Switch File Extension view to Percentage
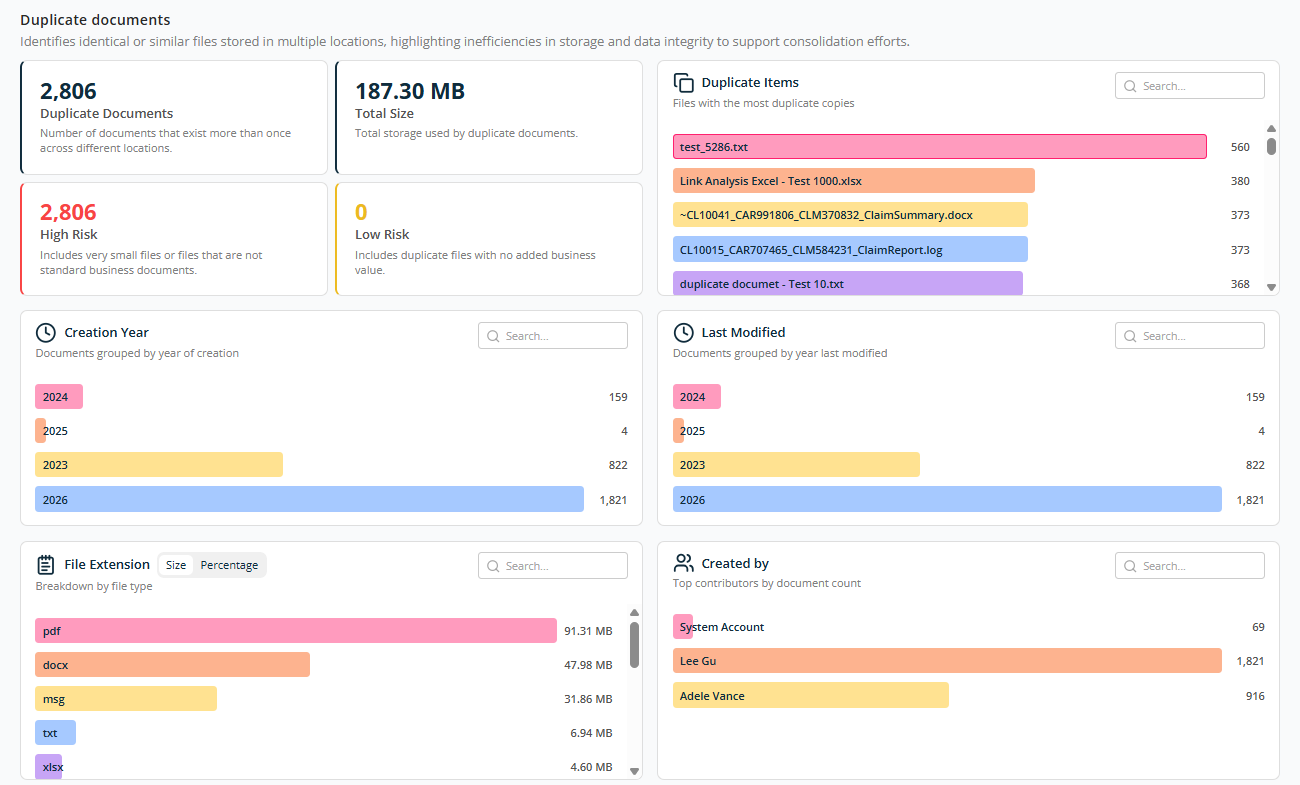 pos(229,565)
